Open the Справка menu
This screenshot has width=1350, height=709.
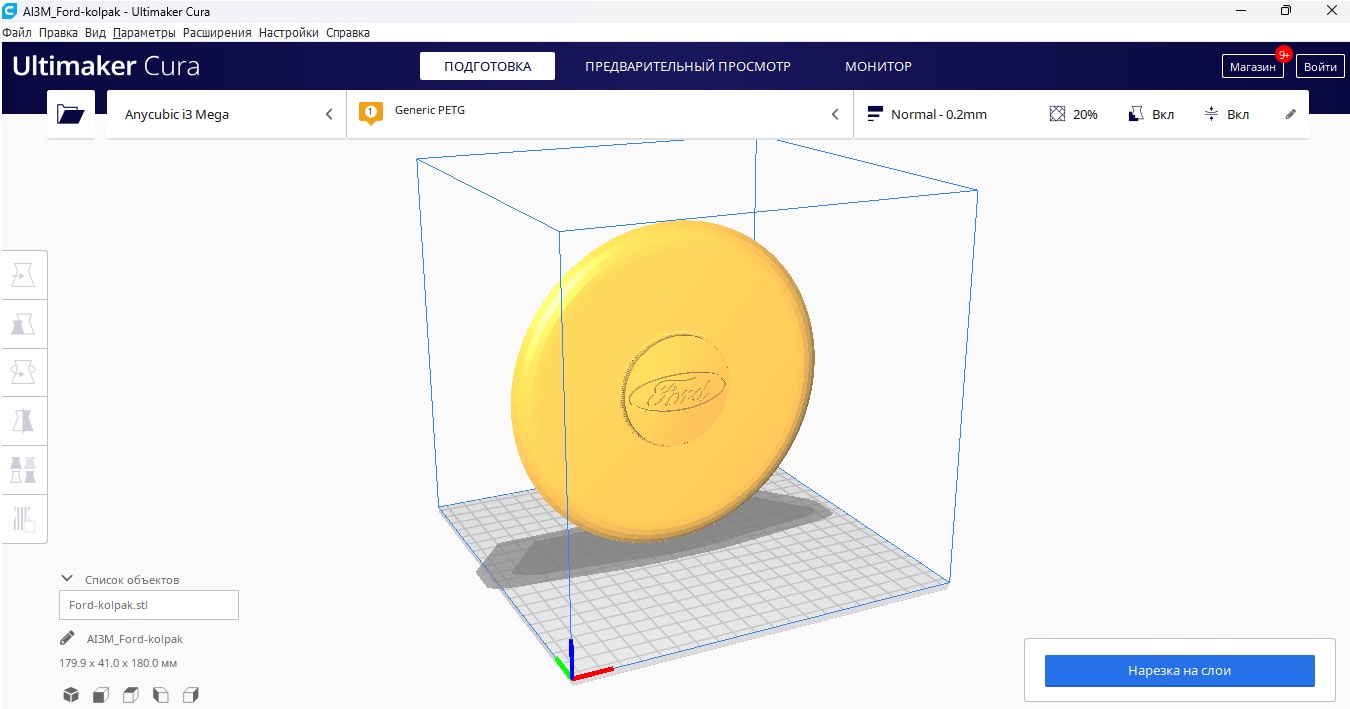pos(348,33)
